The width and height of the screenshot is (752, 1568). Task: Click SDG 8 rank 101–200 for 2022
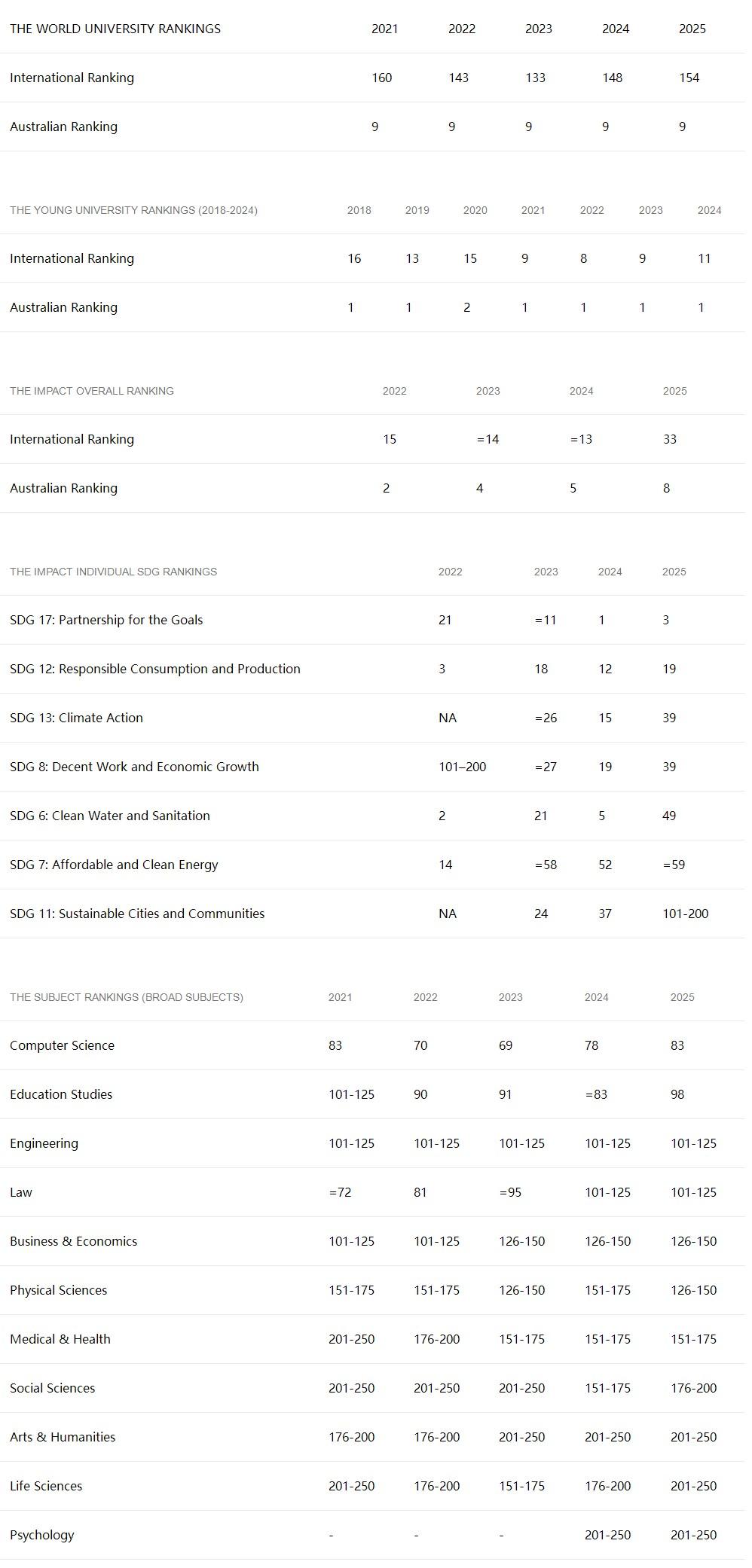[x=462, y=767]
